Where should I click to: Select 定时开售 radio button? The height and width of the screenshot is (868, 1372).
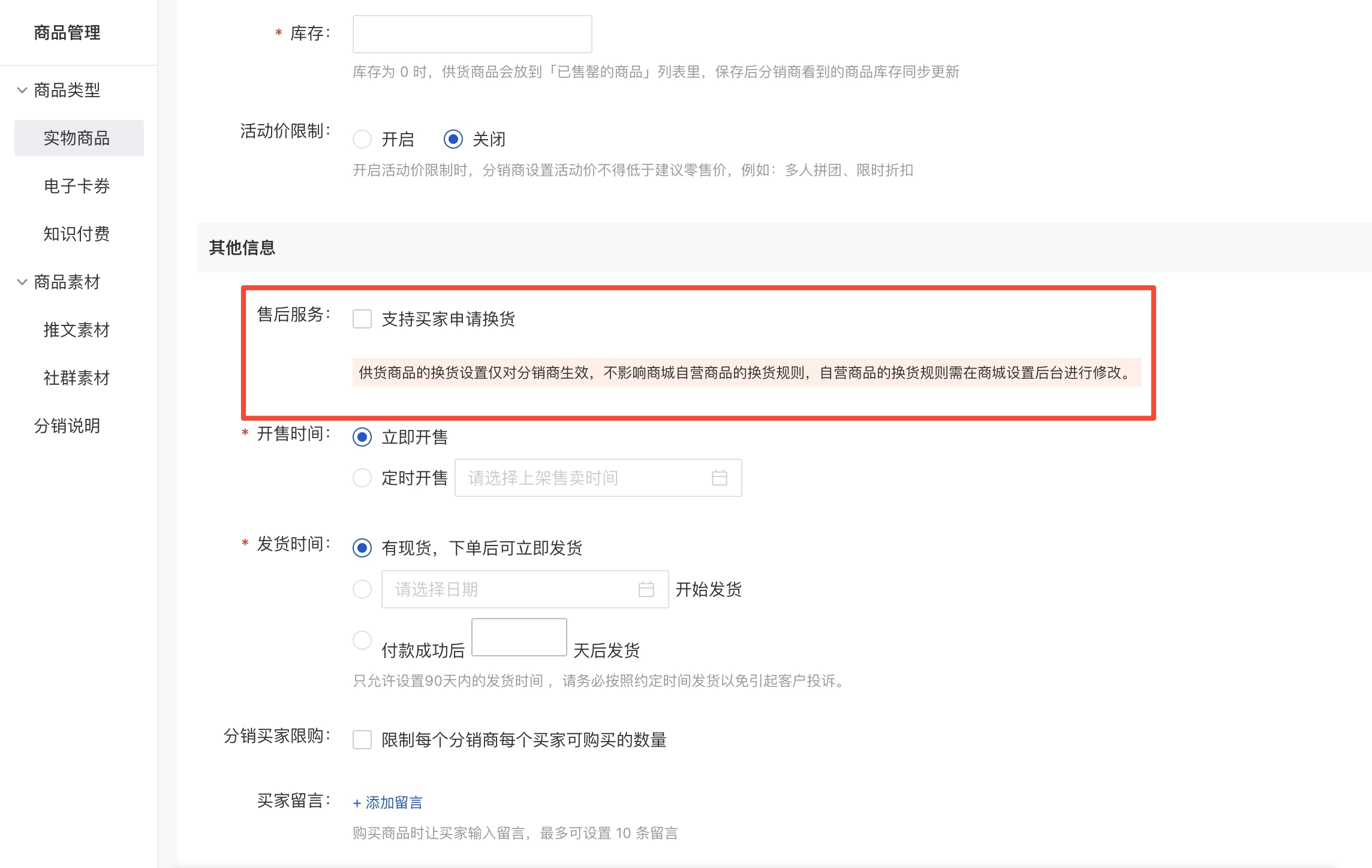362,478
